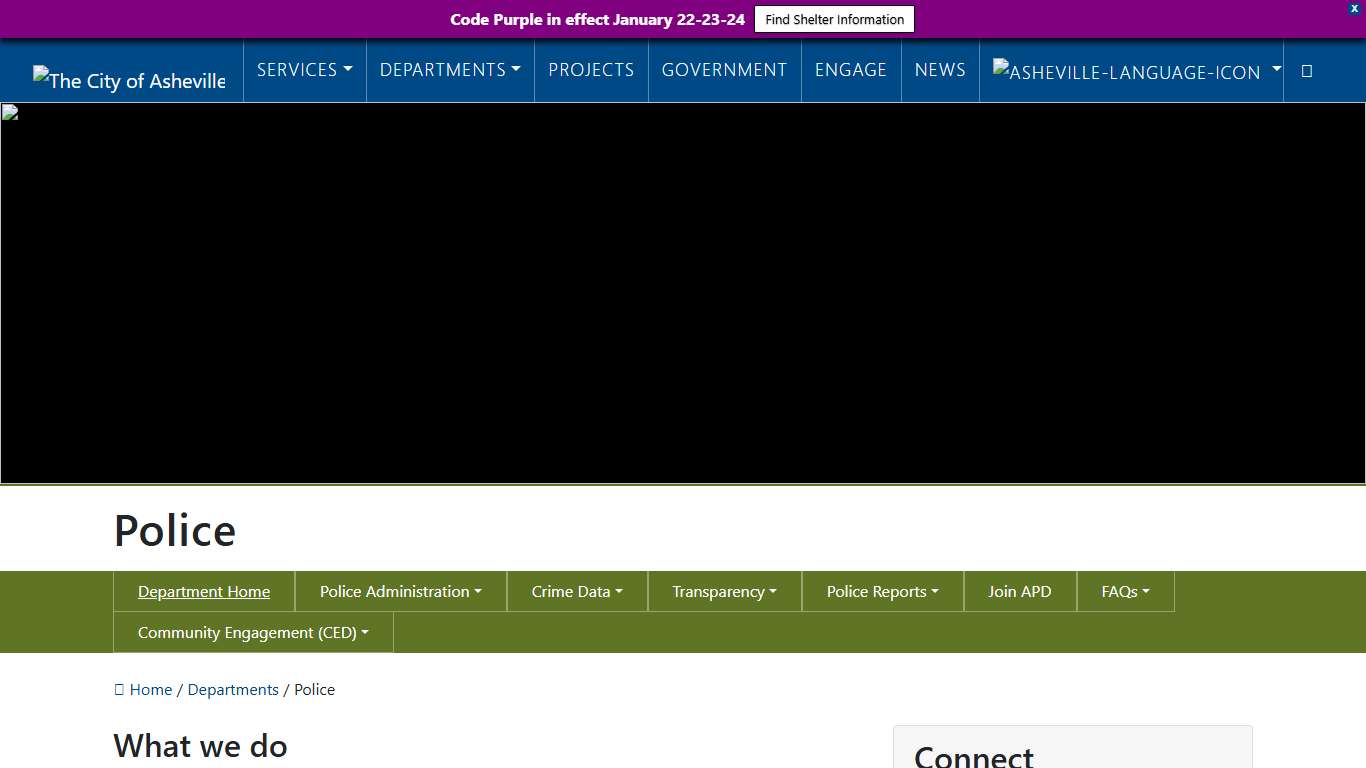Click the search icon in the navbar
The width and height of the screenshot is (1366, 768).
click(1306, 71)
